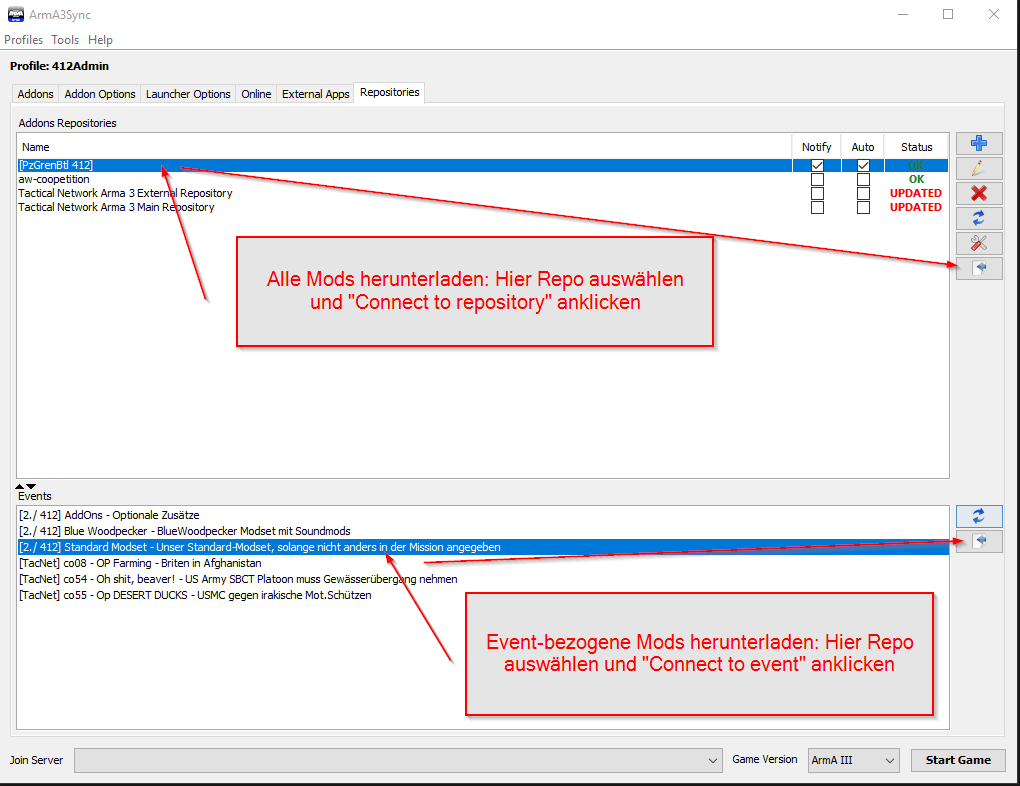Select Tactical Network Arma 3 External Repository row
This screenshot has height=786, width=1020.
pyautogui.click(x=125, y=193)
